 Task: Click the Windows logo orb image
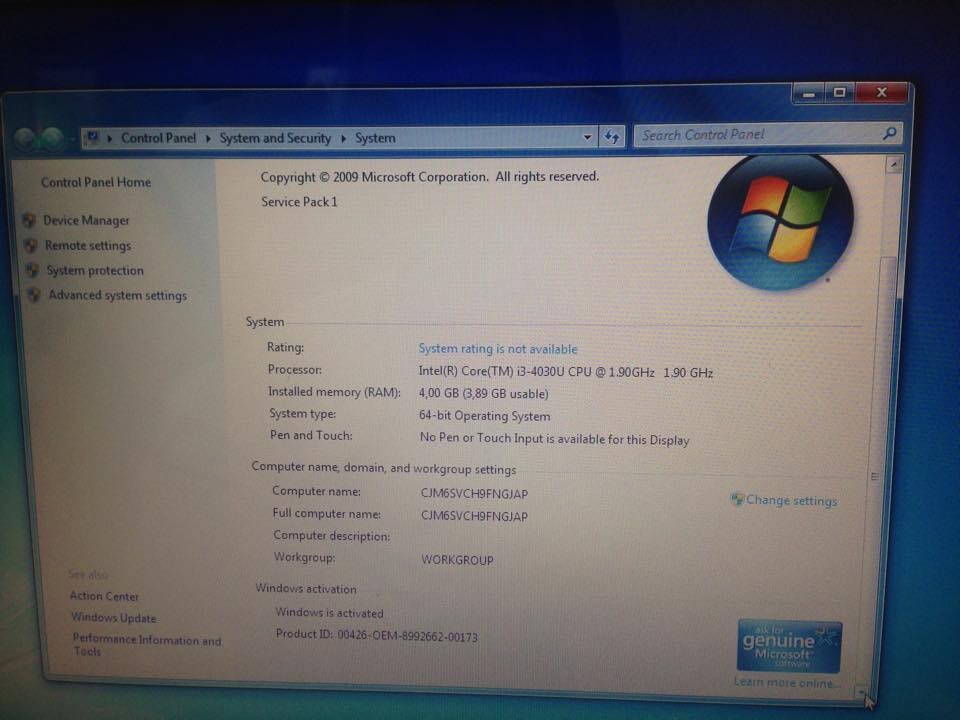[x=780, y=222]
